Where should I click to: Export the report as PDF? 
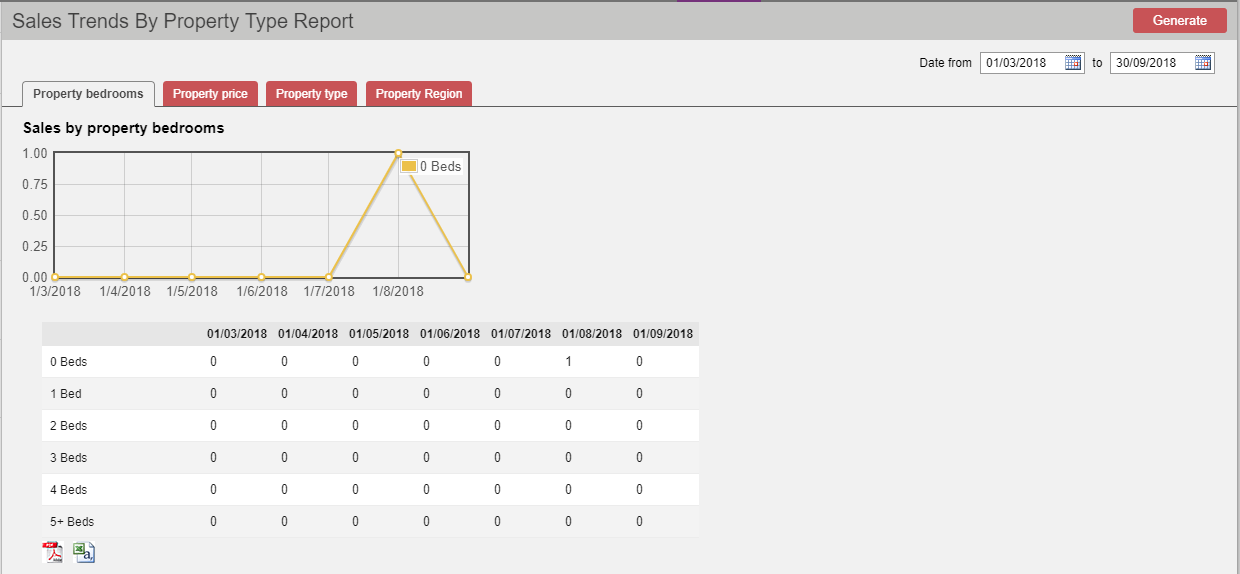tap(52, 552)
